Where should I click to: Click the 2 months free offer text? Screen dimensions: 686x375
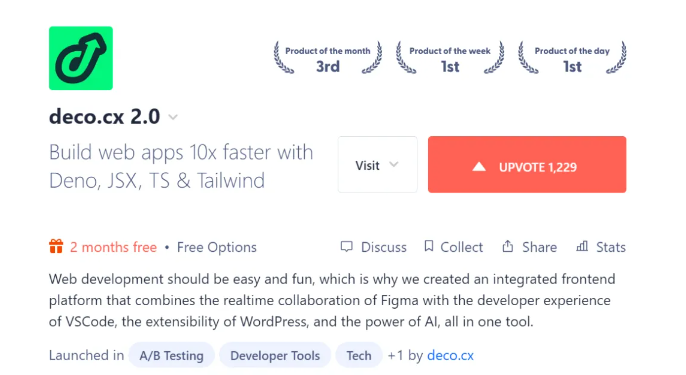click(x=113, y=247)
